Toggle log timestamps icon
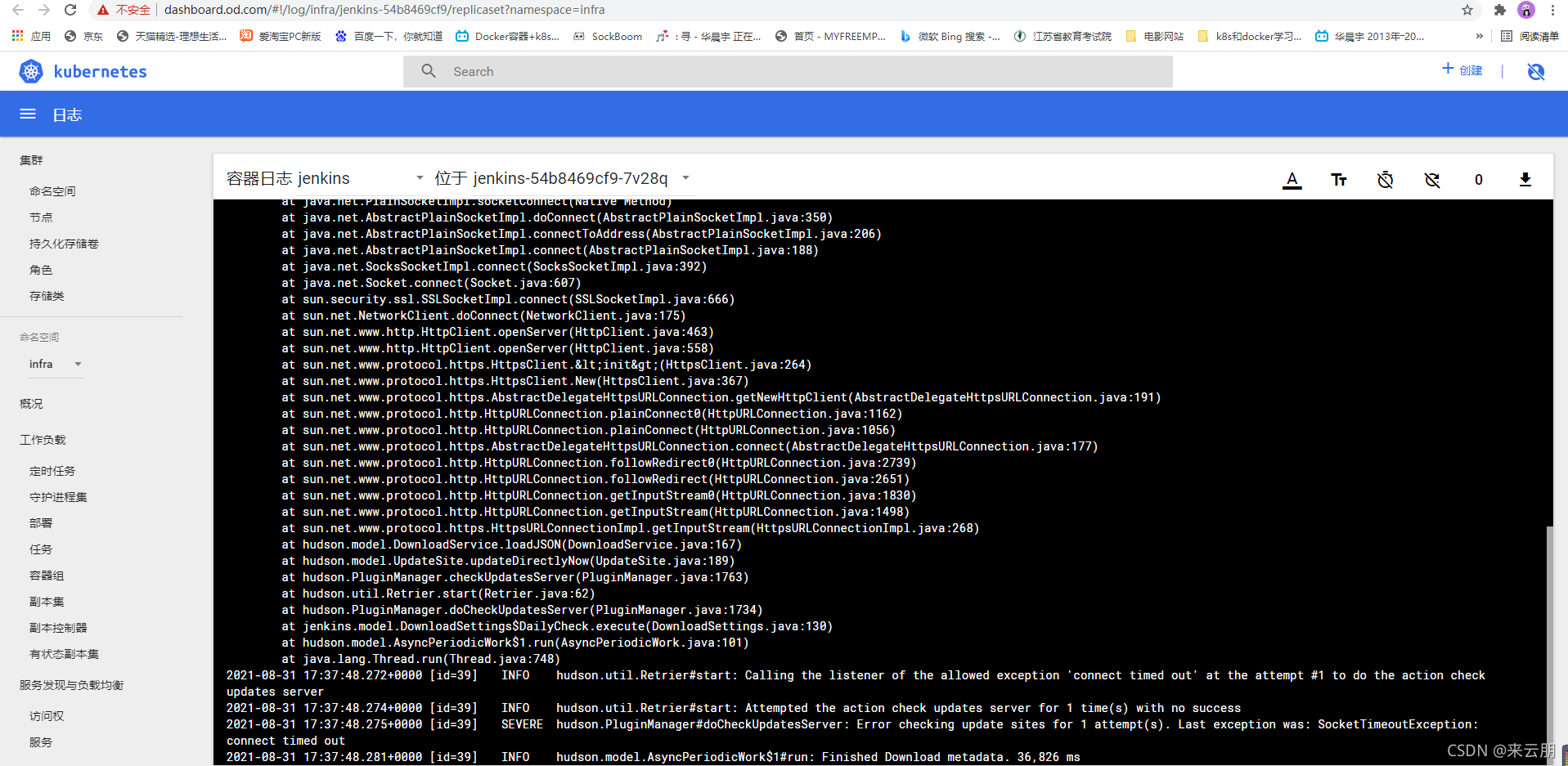The image size is (1568, 766). click(x=1385, y=179)
